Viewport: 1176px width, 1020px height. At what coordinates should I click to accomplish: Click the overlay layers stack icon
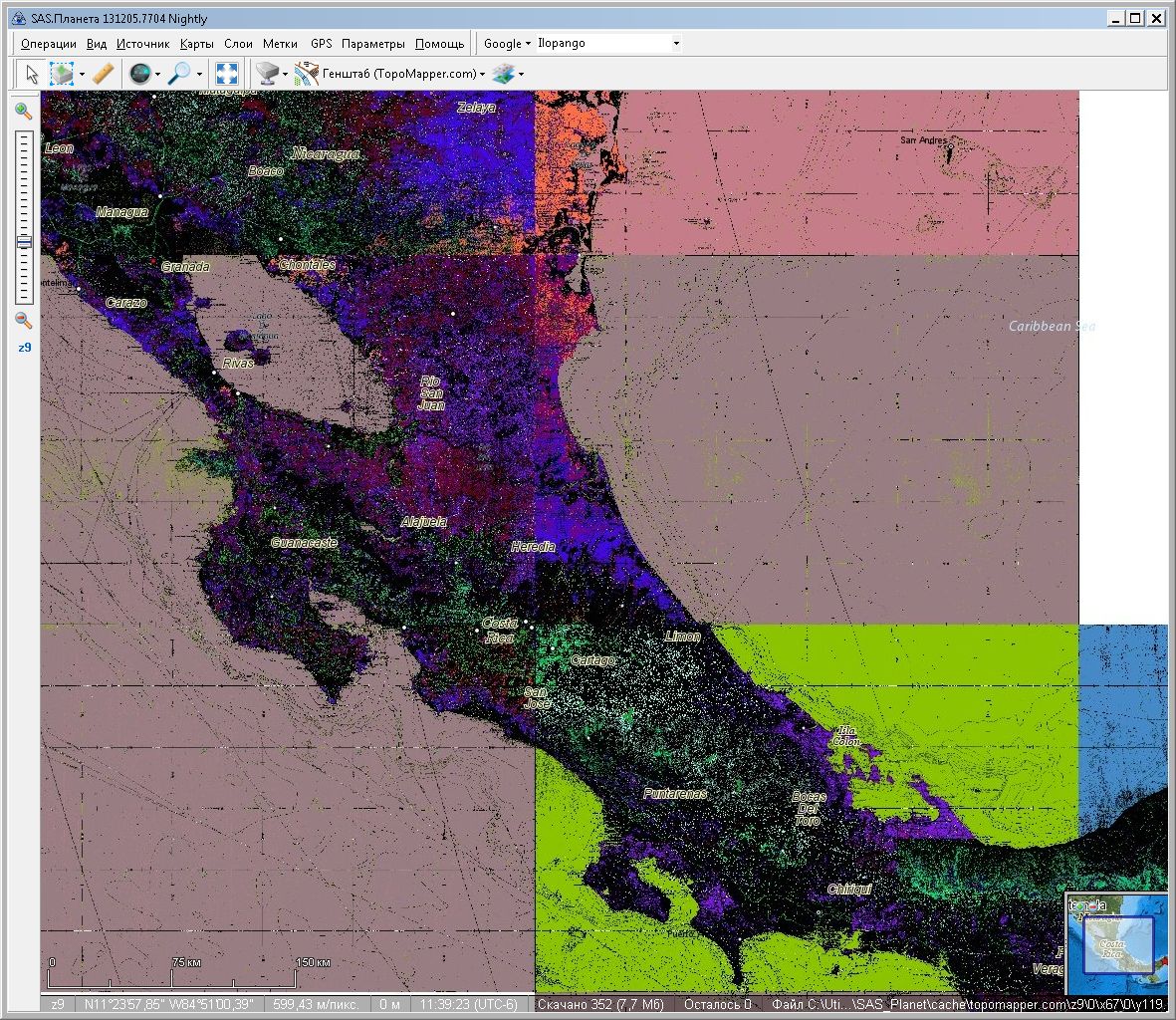click(505, 74)
